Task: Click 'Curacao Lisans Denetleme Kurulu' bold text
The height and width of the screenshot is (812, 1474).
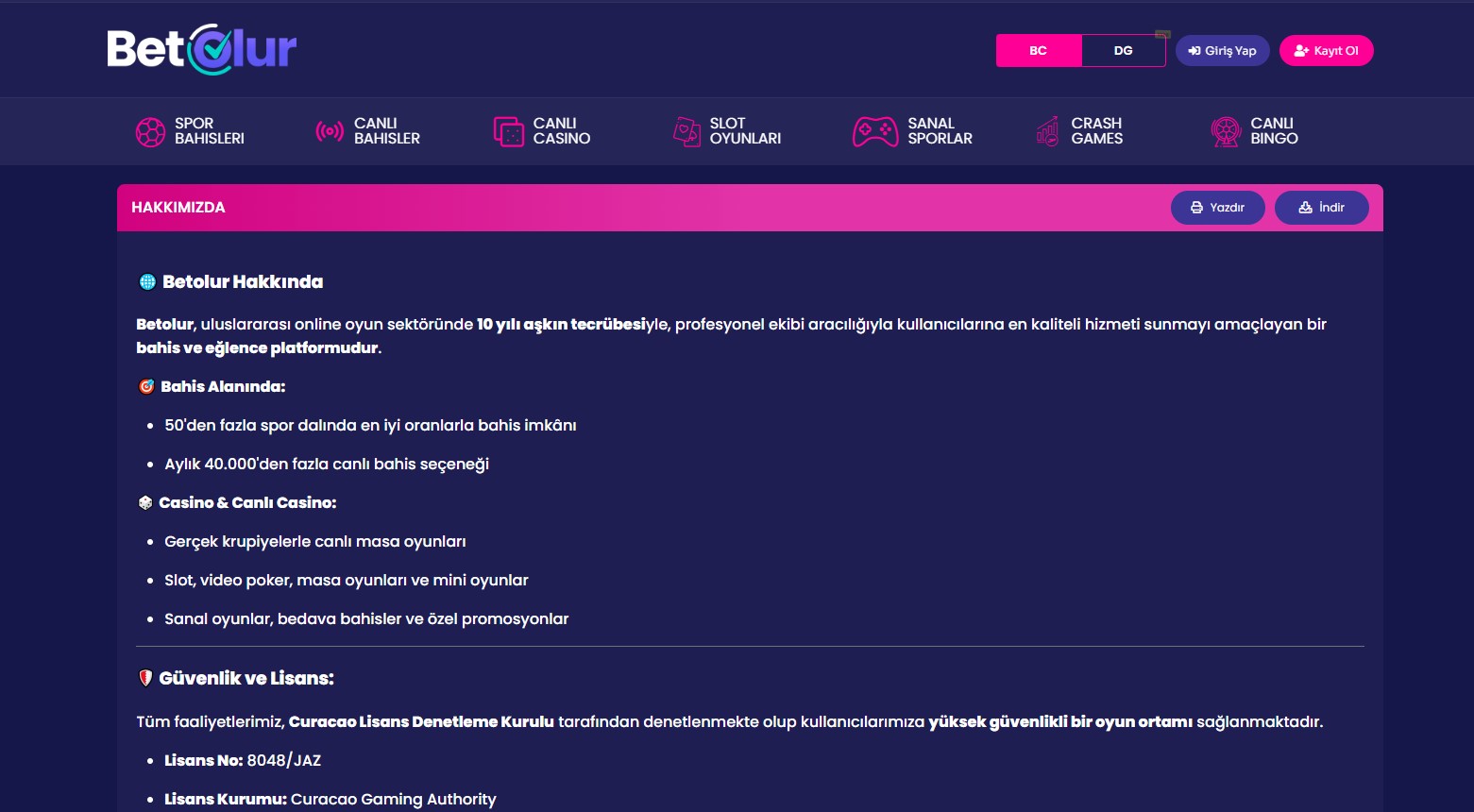Action: (x=421, y=721)
